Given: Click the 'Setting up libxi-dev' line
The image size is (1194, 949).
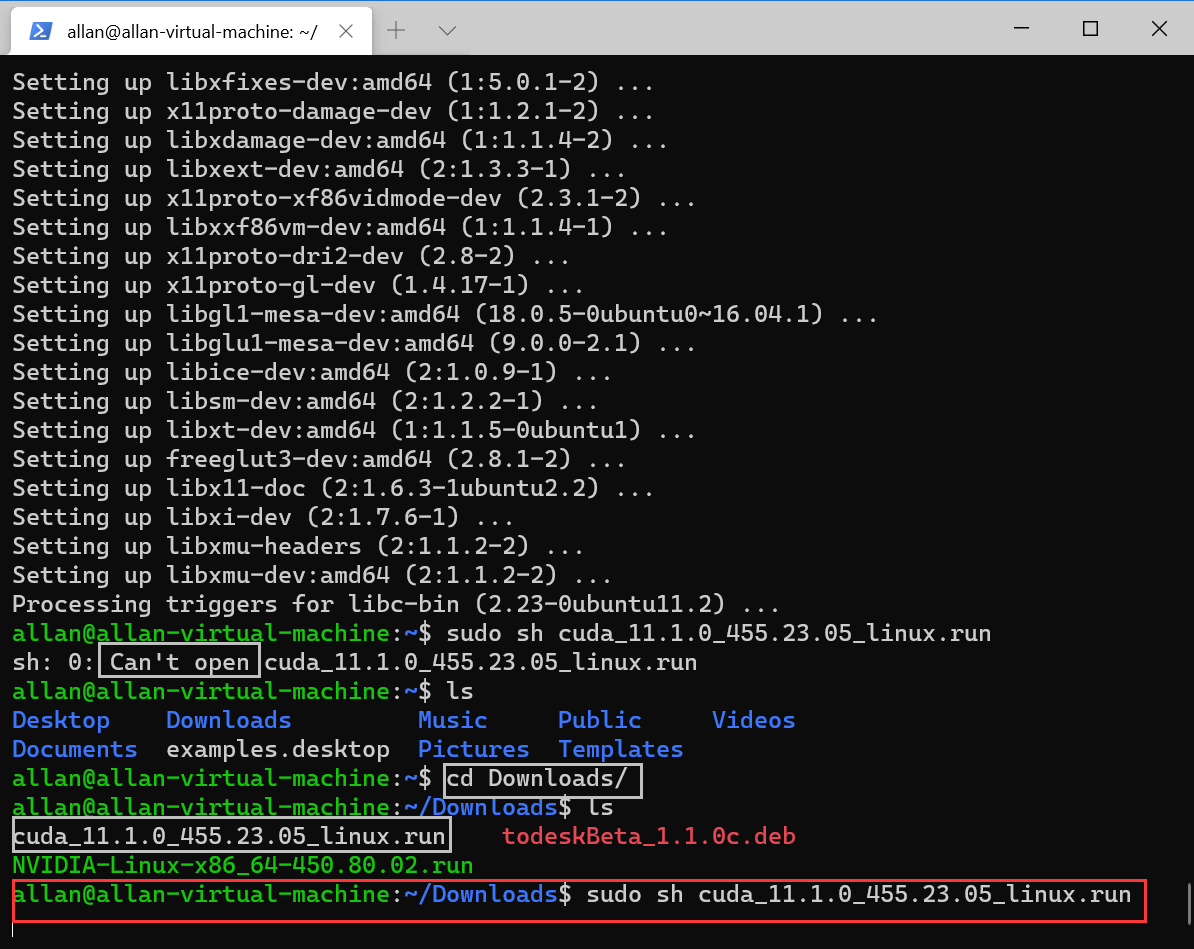Looking at the screenshot, I should pyautogui.click(x=263, y=517).
